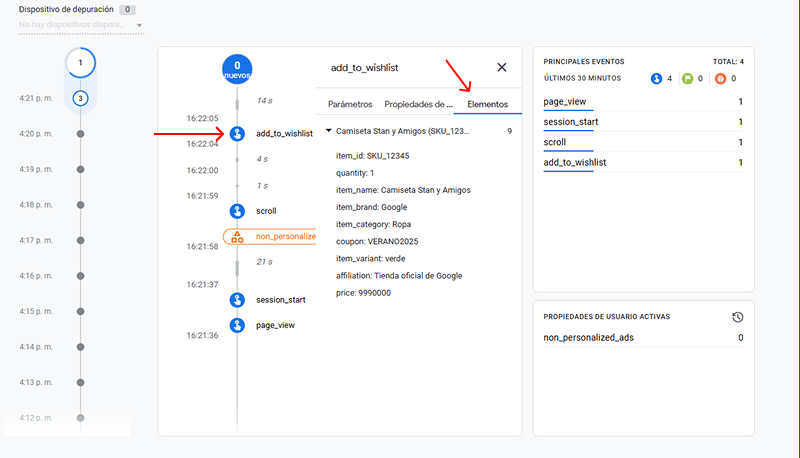Select the 4:20 p. m. timeline dot
This screenshot has width=800, height=458.
(x=80, y=134)
